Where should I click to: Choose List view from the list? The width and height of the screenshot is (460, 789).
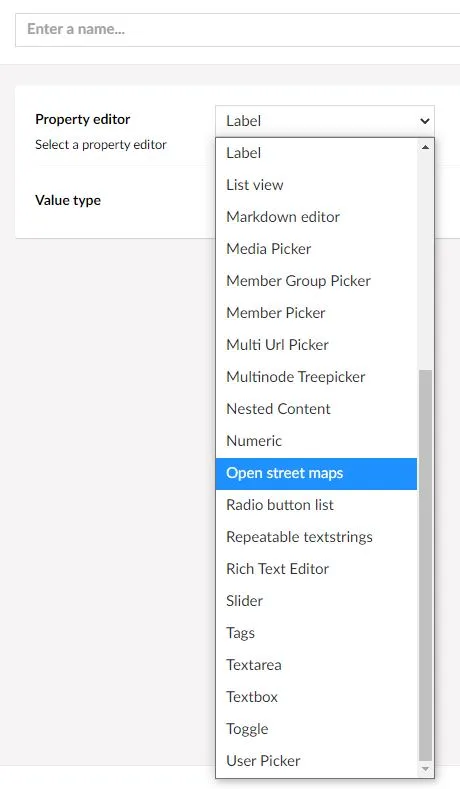[x=317, y=185]
